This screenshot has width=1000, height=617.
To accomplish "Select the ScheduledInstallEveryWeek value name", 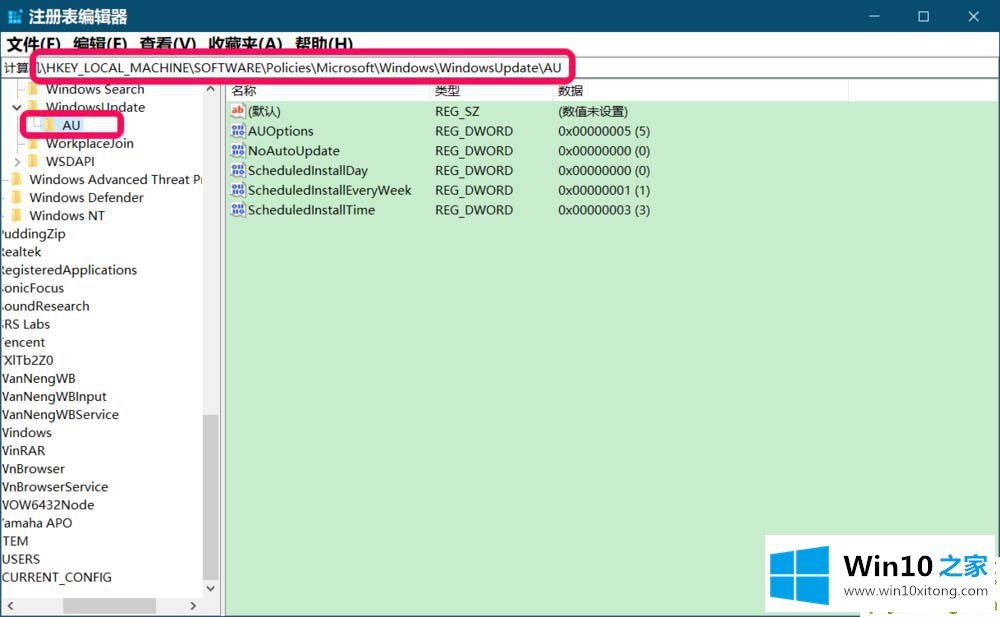I will tap(330, 190).
